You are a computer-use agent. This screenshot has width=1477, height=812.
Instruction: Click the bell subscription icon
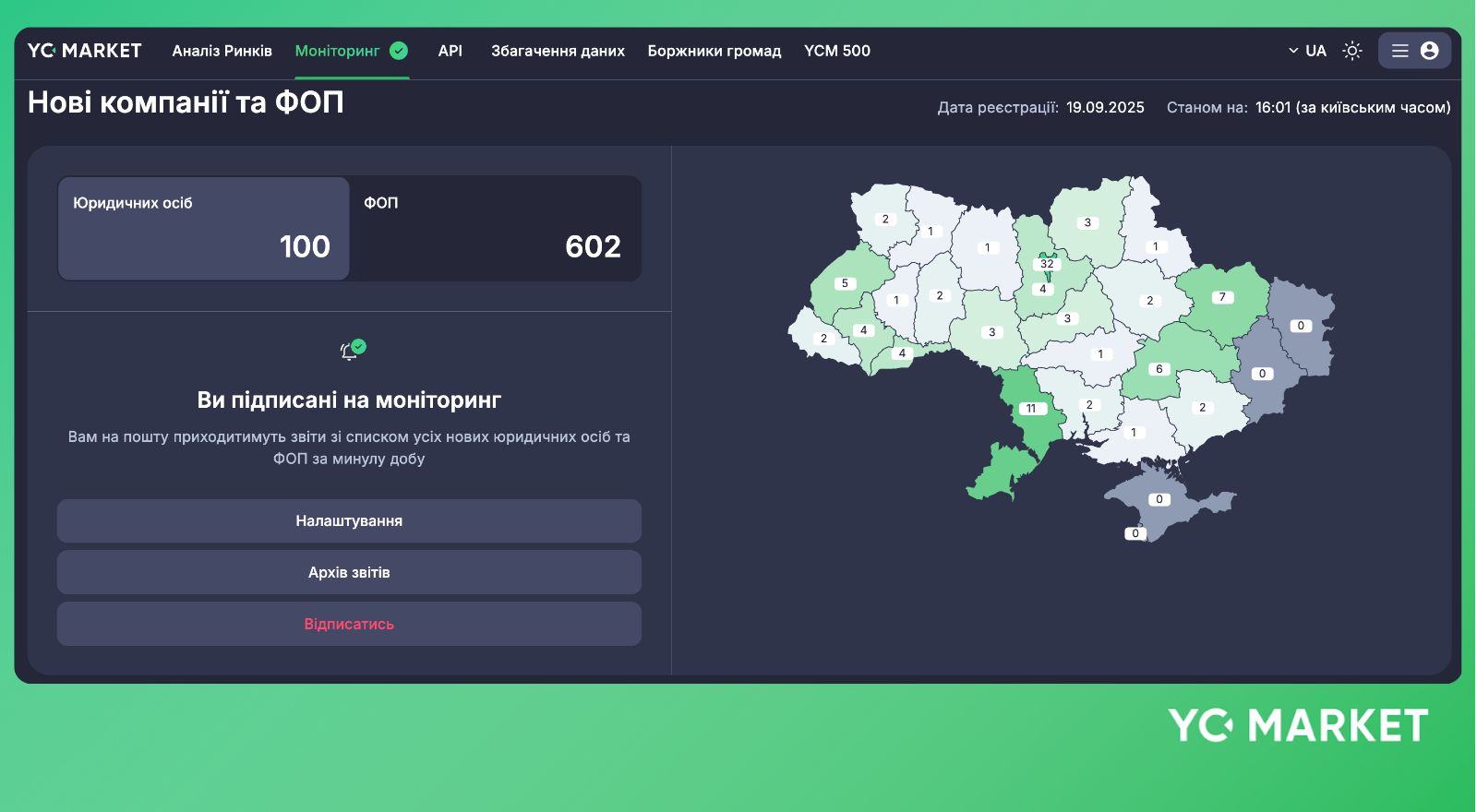tap(352, 349)
